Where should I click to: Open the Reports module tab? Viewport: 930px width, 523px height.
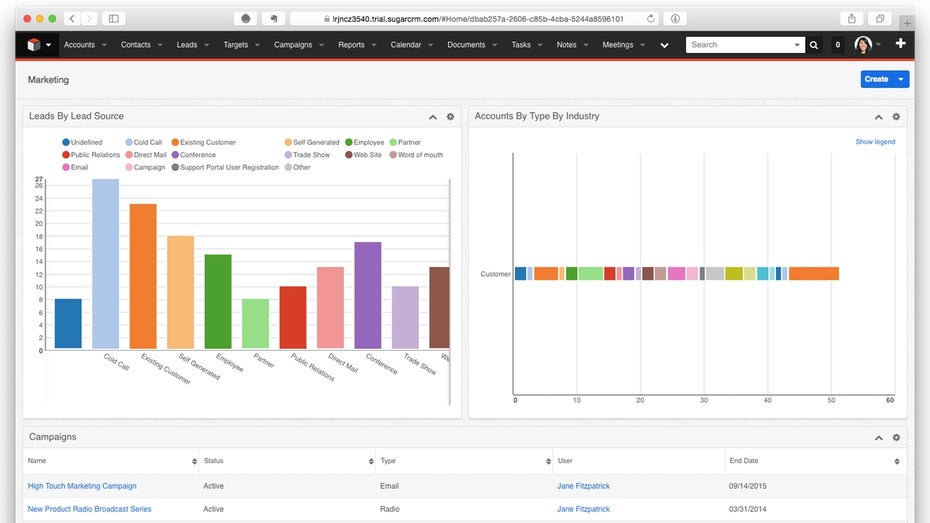point(351,45)
